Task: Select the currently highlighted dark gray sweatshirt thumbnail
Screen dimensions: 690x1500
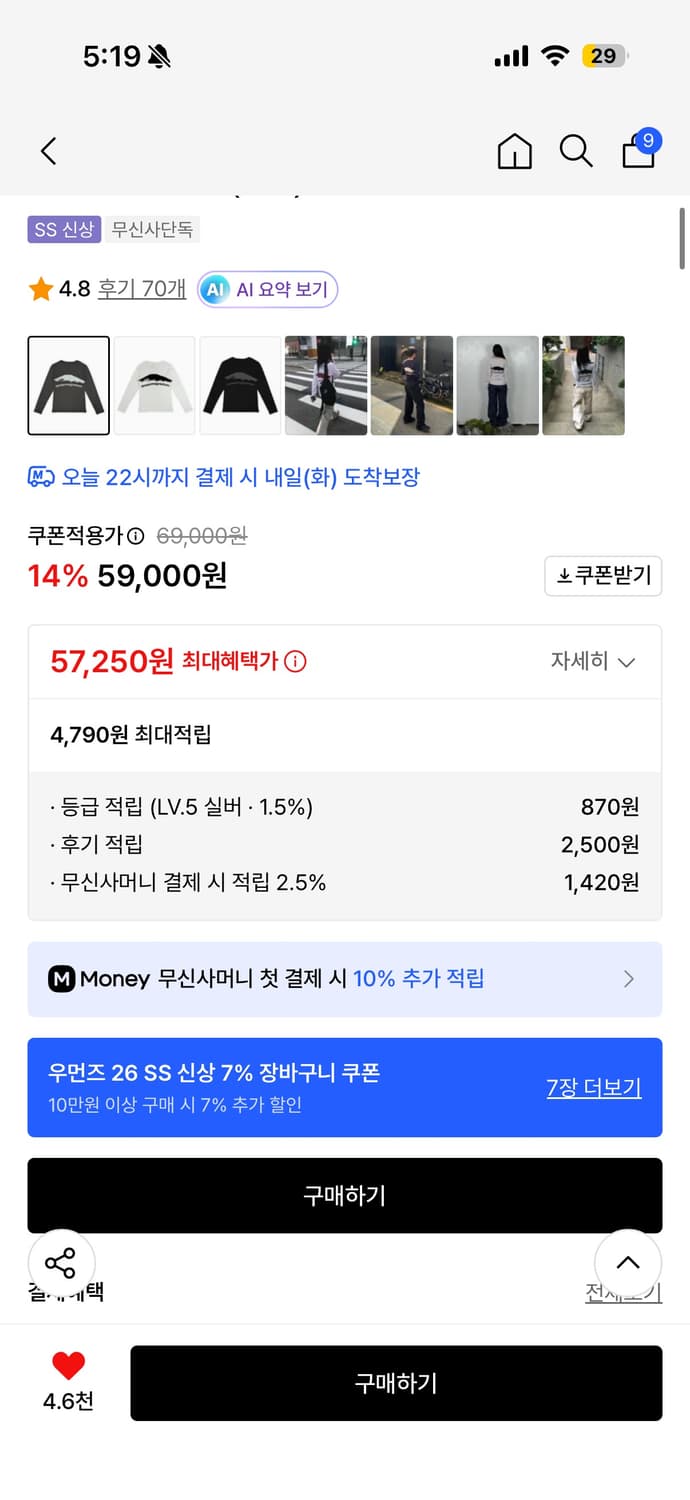Action: 68,385
